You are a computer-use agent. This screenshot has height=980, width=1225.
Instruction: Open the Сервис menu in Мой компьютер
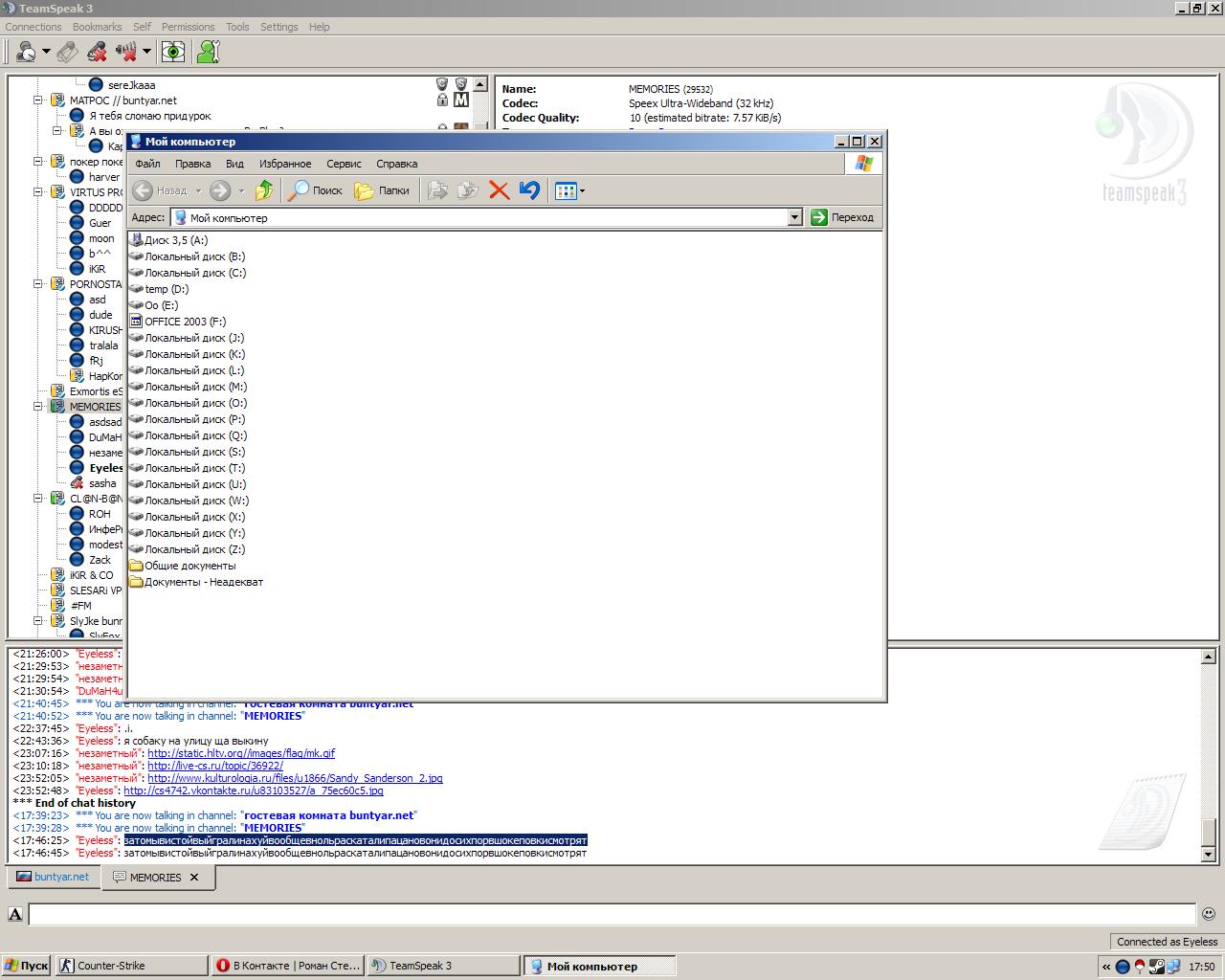[x=344, y=164]
